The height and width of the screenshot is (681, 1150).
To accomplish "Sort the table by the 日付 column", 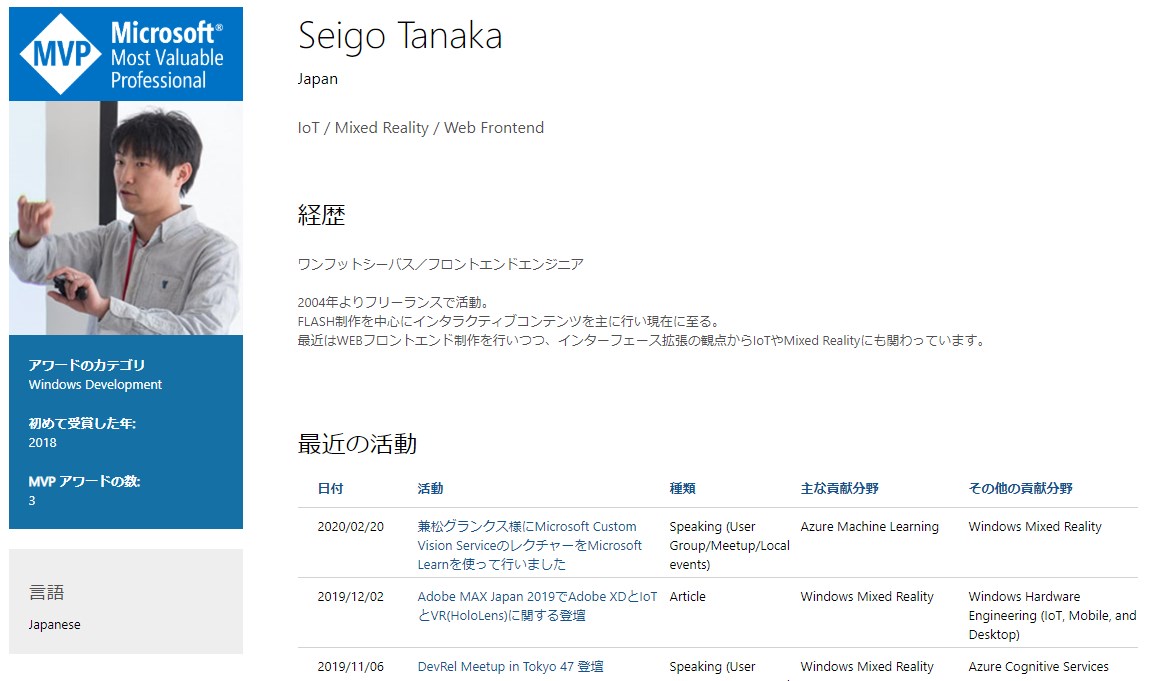I will pos(330,489).
